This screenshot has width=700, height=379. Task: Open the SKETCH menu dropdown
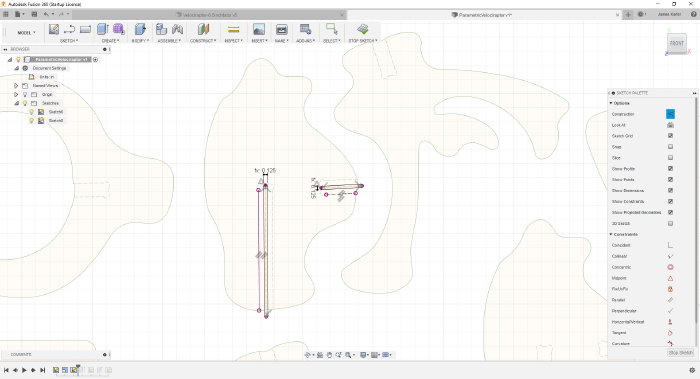(69, 41)
